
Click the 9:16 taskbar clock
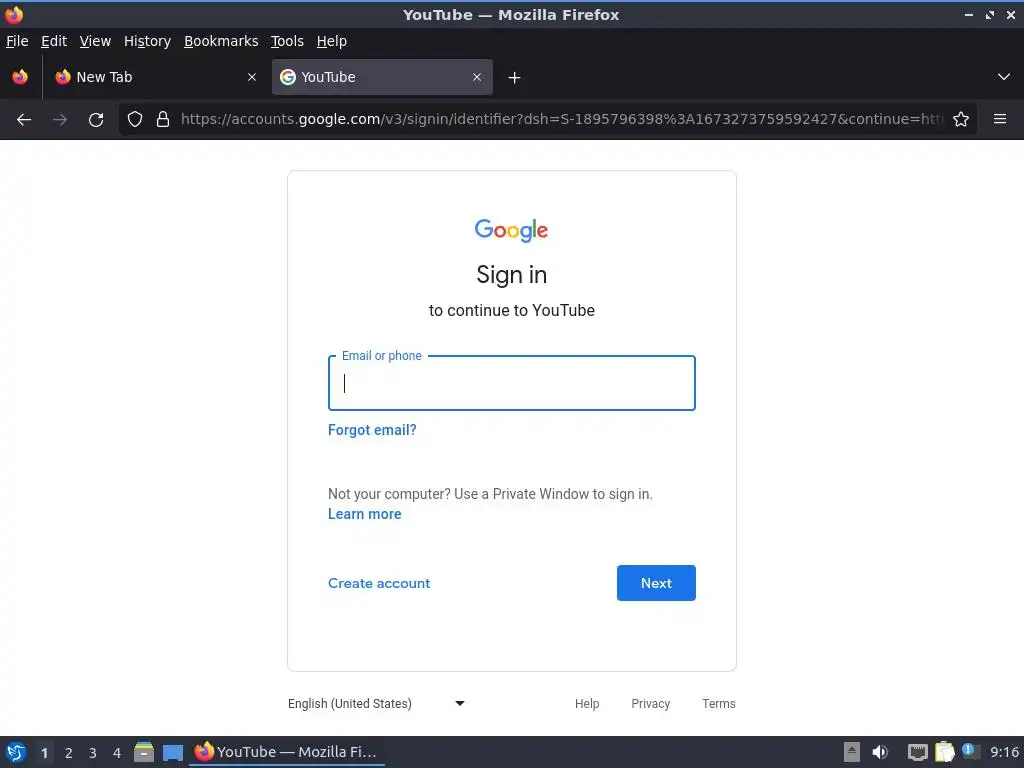(x=1004, y=752)
